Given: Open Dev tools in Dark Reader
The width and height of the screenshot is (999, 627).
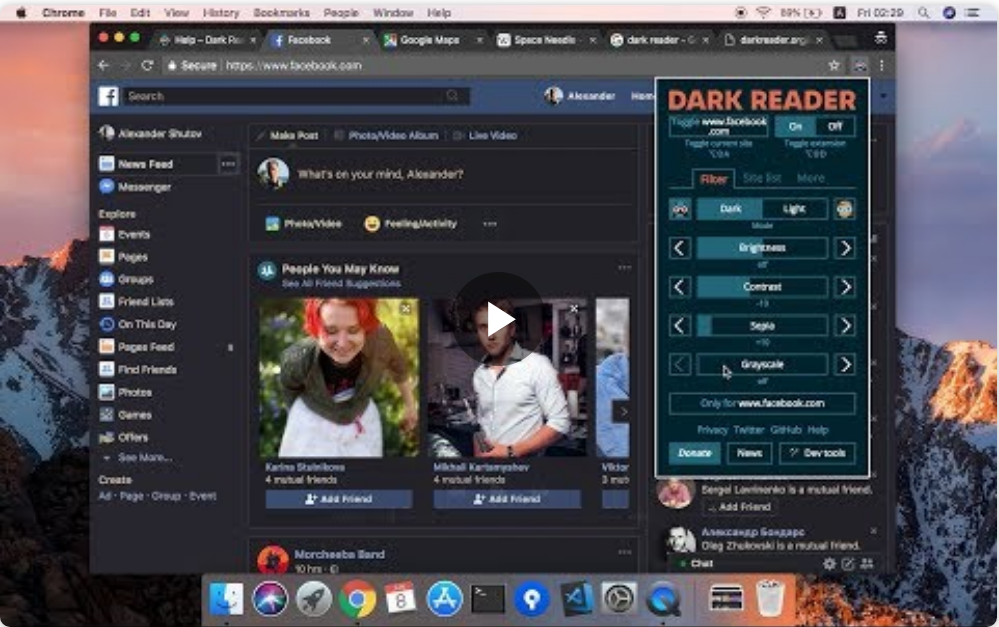Looking at the screenshot, I should click(x=819, y=452).
